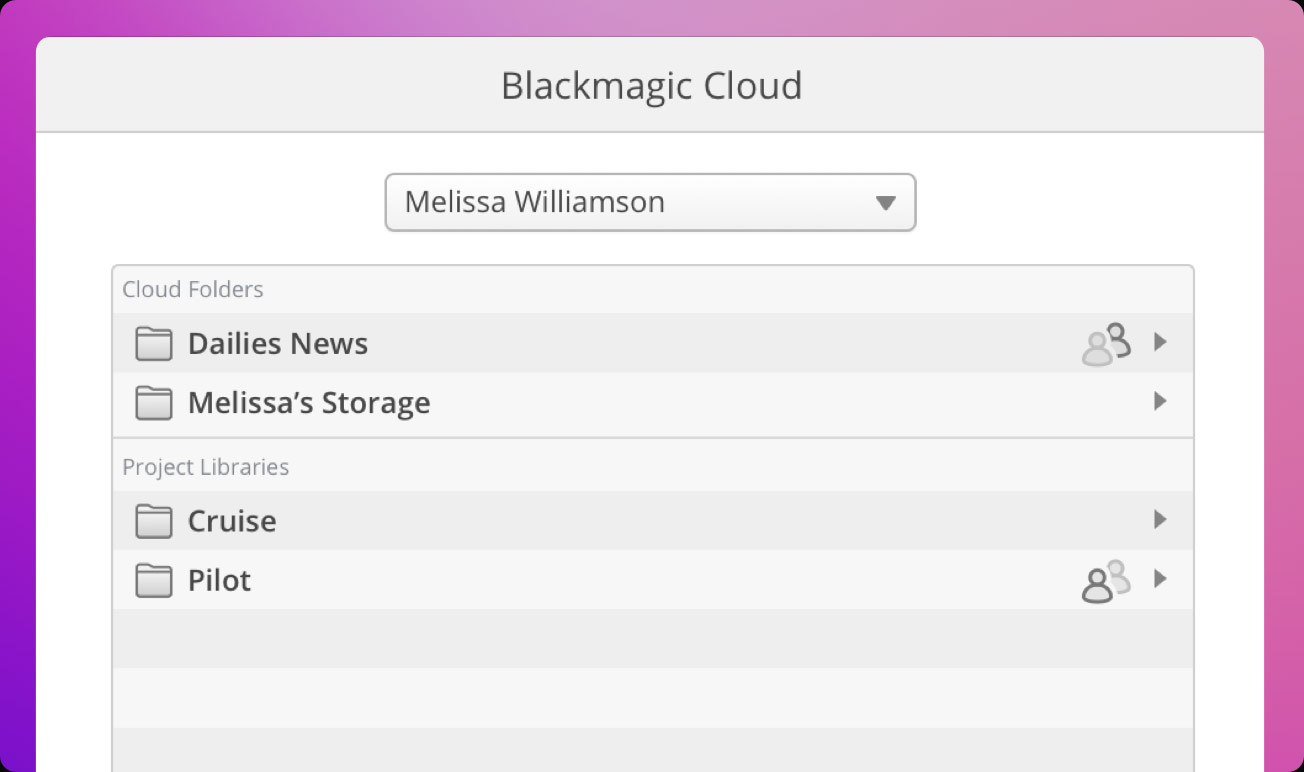The image size is (1304, 772).
Task: Click the shared members icon on Dailies News
Action: pyautogui.click(x=1105, y=343)
